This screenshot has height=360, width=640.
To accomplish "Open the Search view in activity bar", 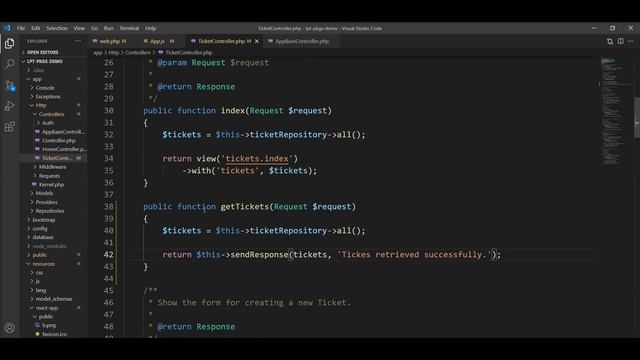I will 9,64.
